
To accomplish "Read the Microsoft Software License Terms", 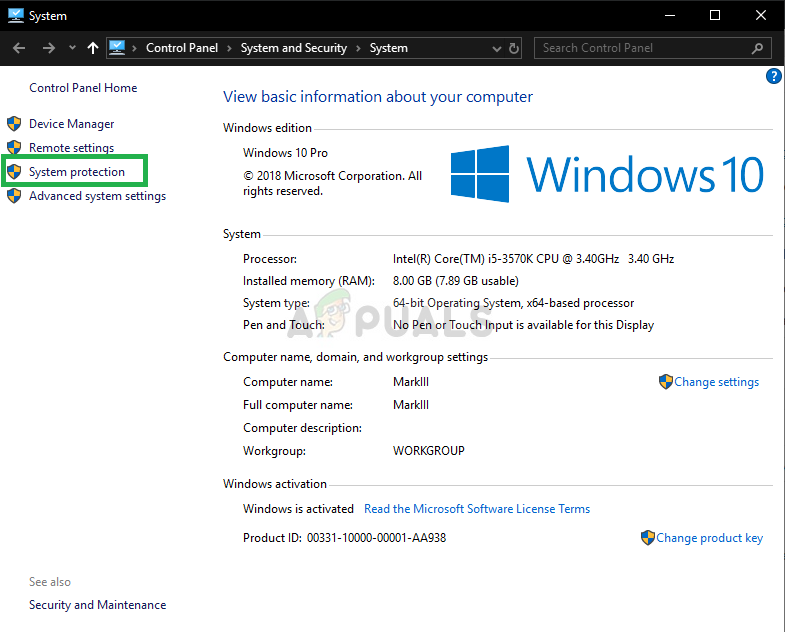I will point(477,509).
